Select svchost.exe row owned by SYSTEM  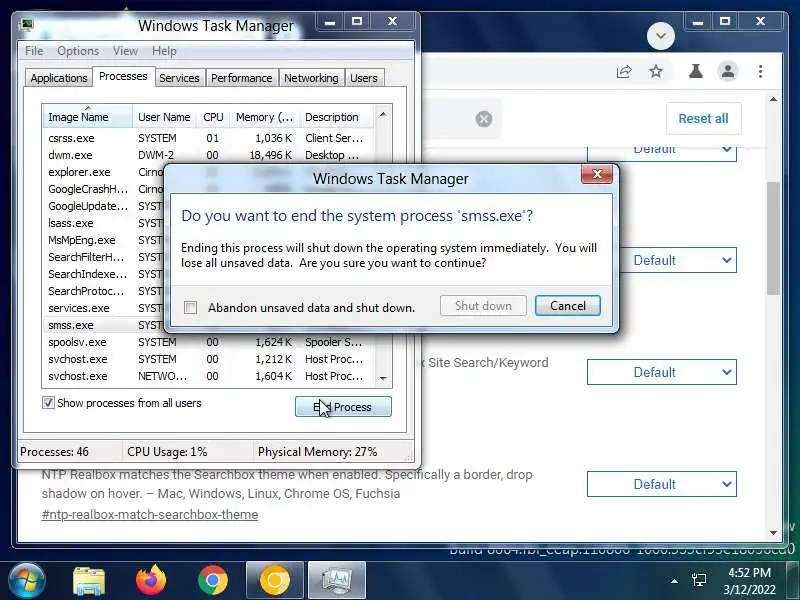[x=208, y=359]
